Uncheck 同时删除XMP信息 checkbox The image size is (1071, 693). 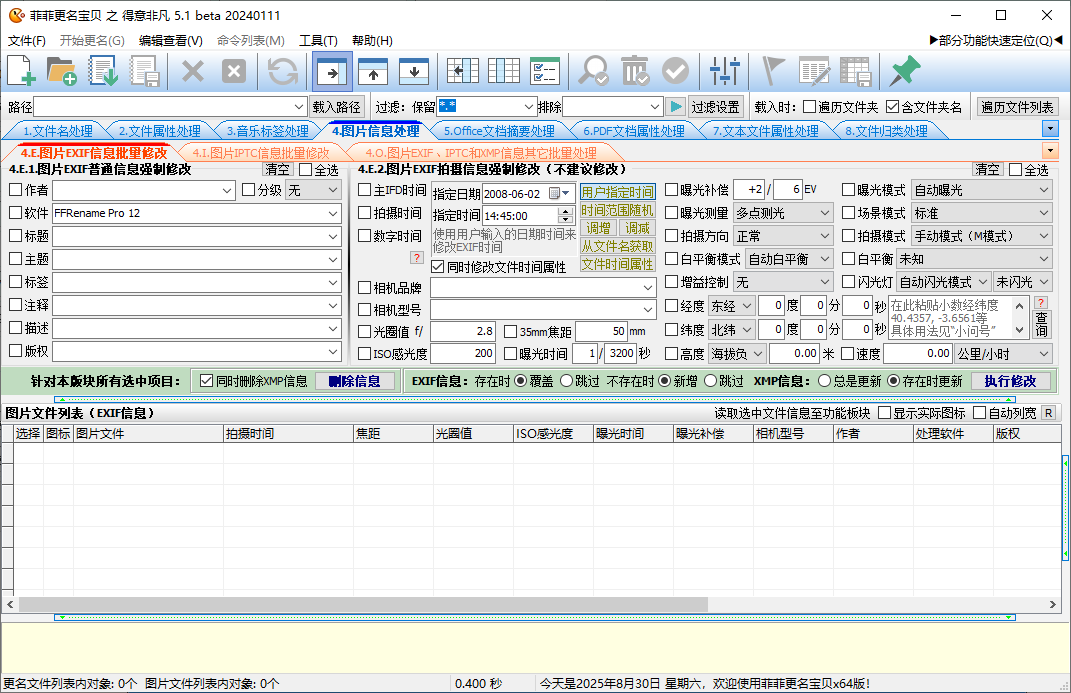click(207, 381)
